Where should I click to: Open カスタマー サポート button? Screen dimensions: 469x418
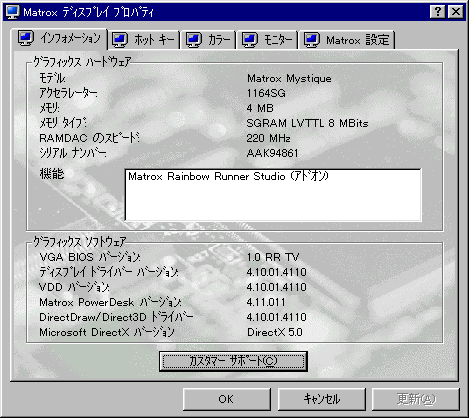pos(233,361)
